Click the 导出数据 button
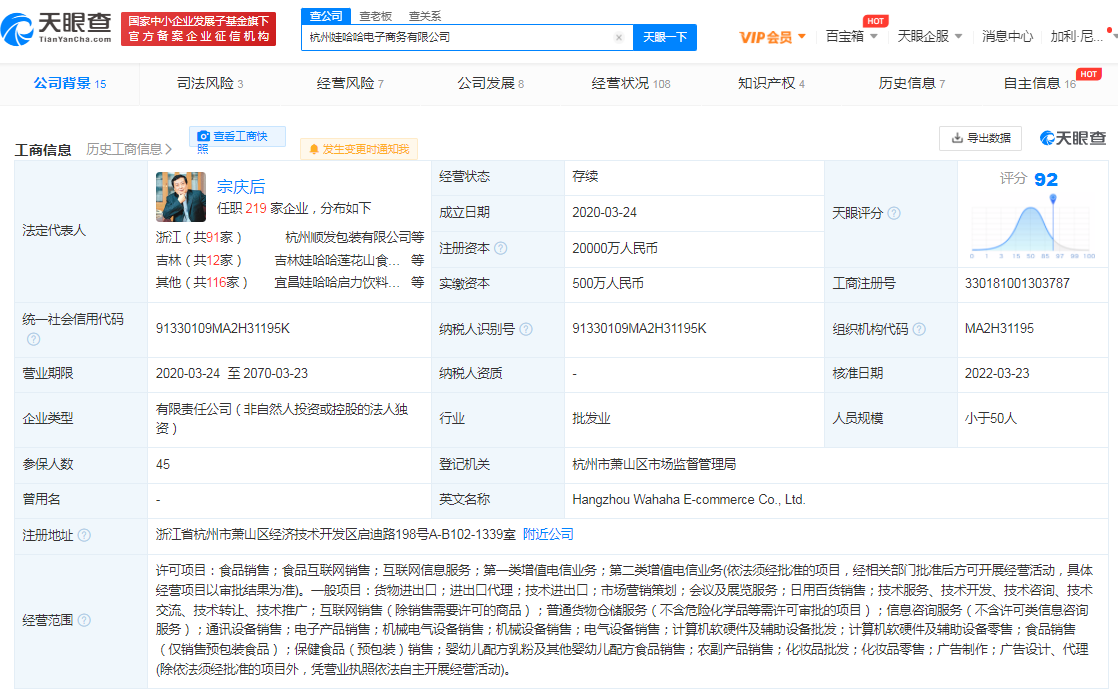This screenshot has height=693, width=1118. pos(980,138)
